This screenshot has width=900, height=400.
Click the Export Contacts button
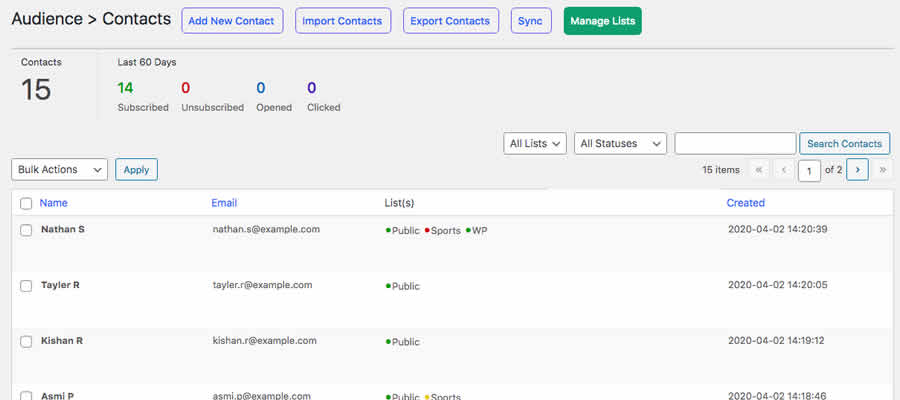tap(451, 21)
